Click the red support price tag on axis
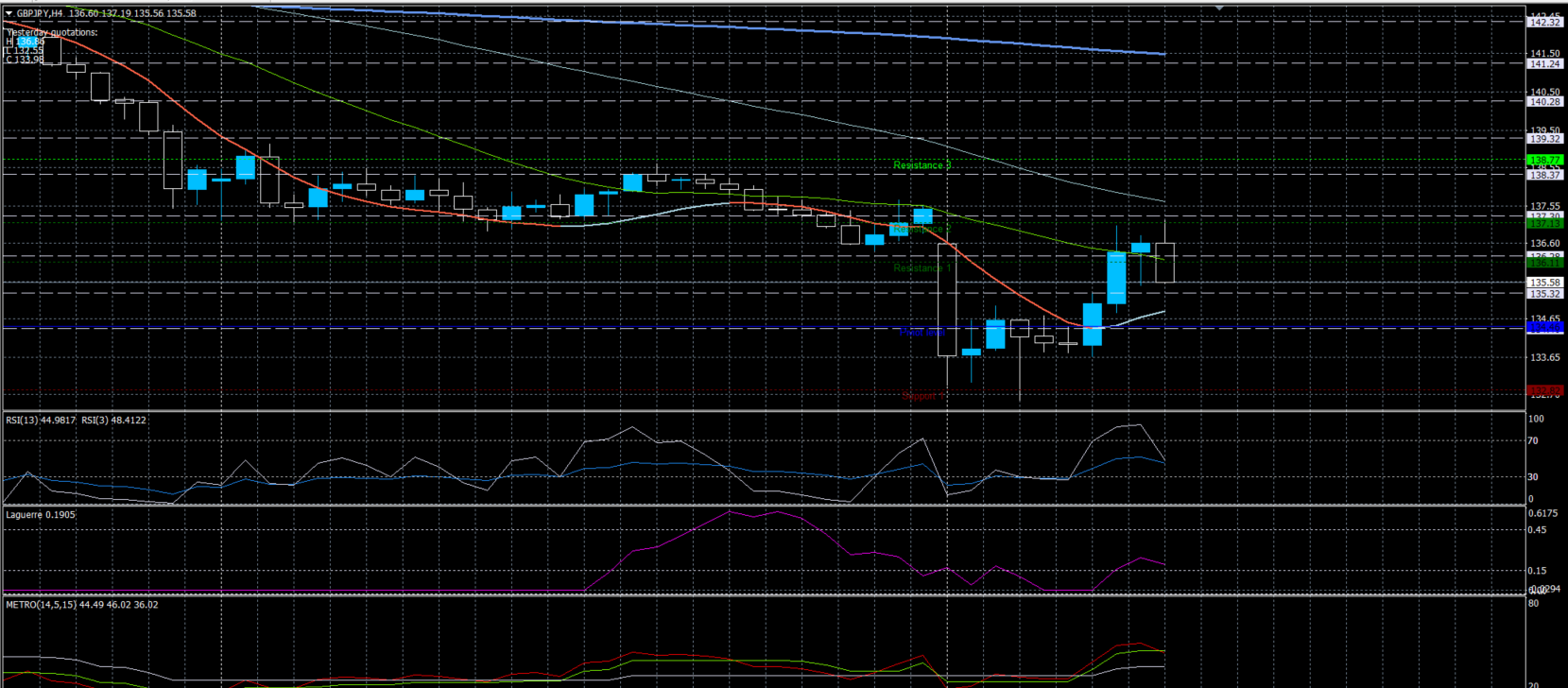The width and height of the screenshot is (1568, 688). coord(1545,390)
